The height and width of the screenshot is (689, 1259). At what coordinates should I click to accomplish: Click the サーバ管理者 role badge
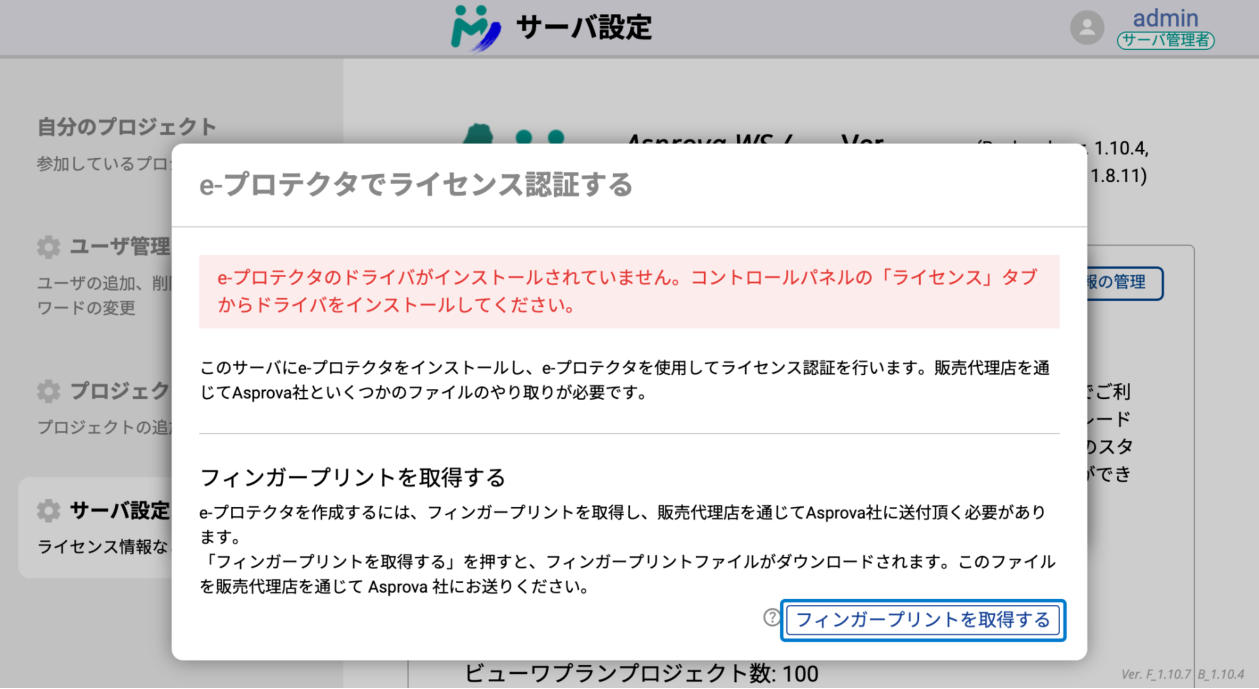point(1166,41)
